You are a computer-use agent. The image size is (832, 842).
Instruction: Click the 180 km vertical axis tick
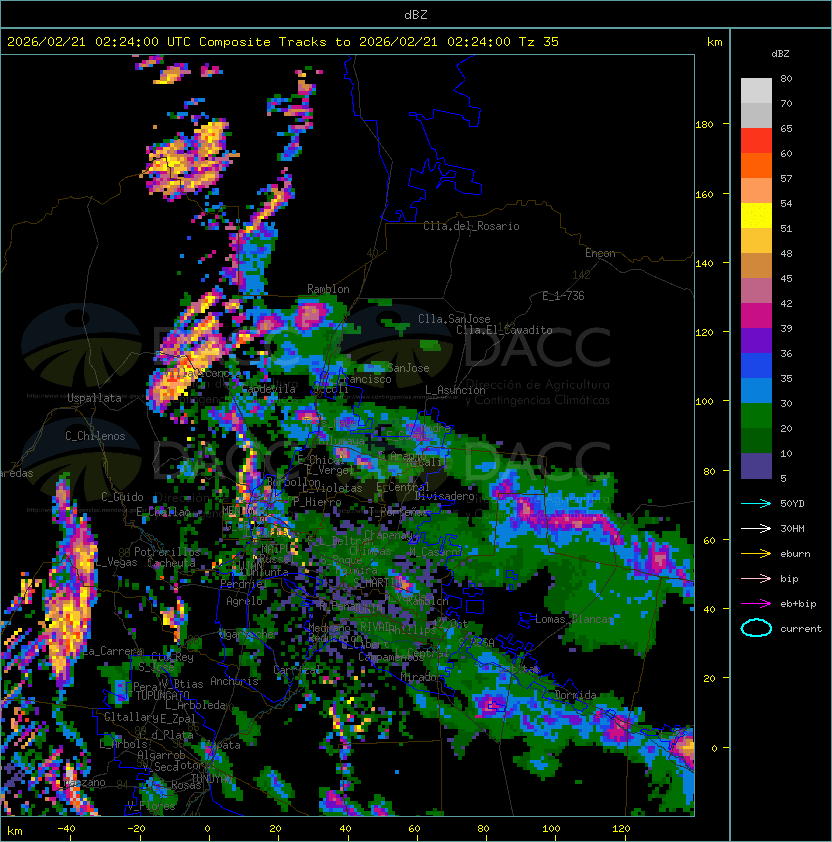tap(704, 125)
